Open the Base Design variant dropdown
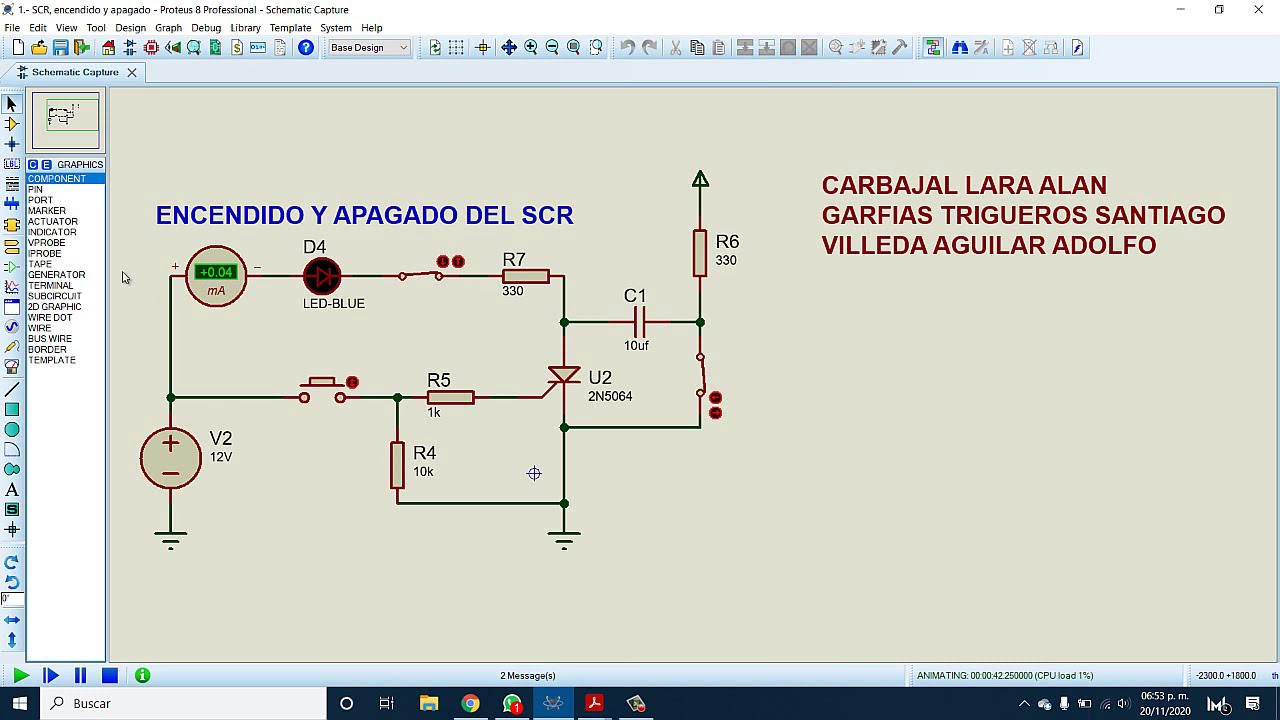1280x720 pixels. (x=369, y=47)
